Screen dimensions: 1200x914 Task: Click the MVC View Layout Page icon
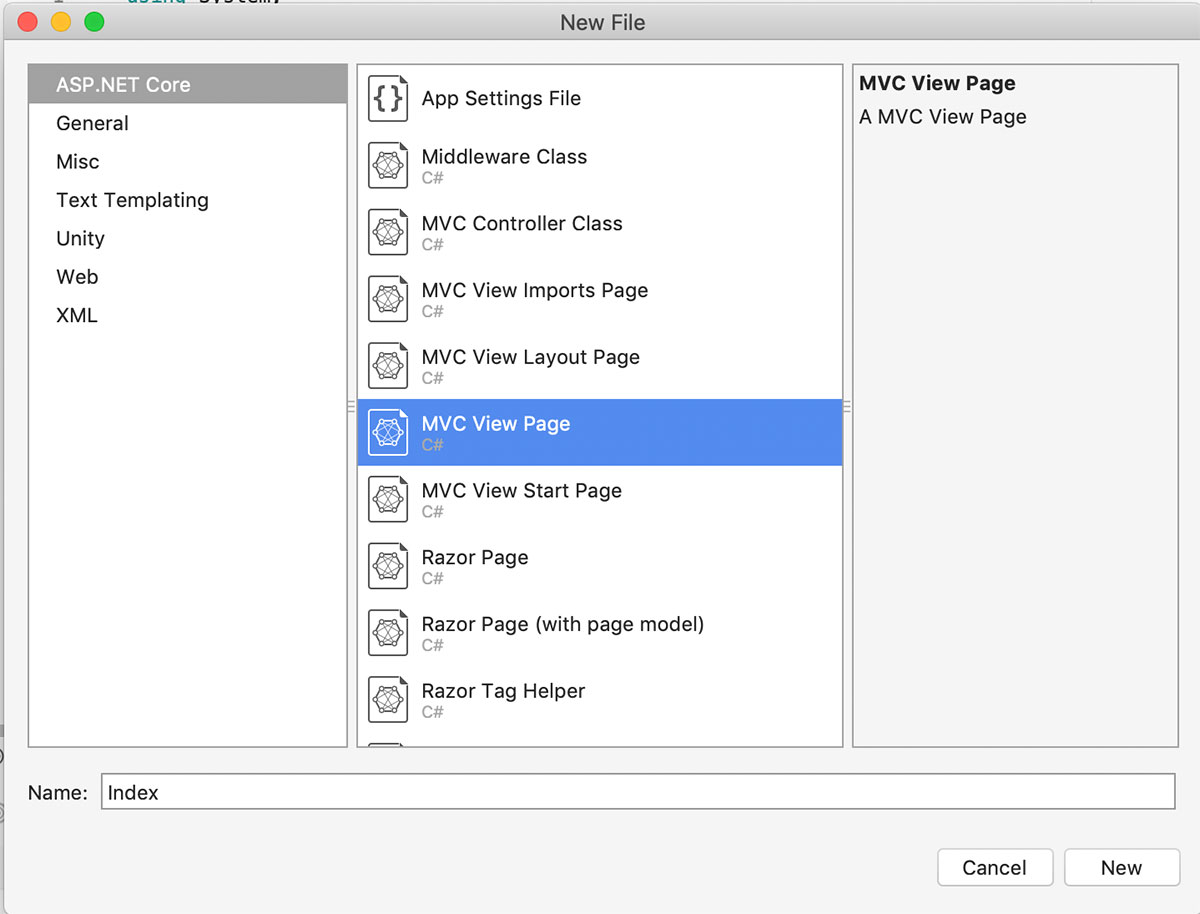tap(388, 366)
